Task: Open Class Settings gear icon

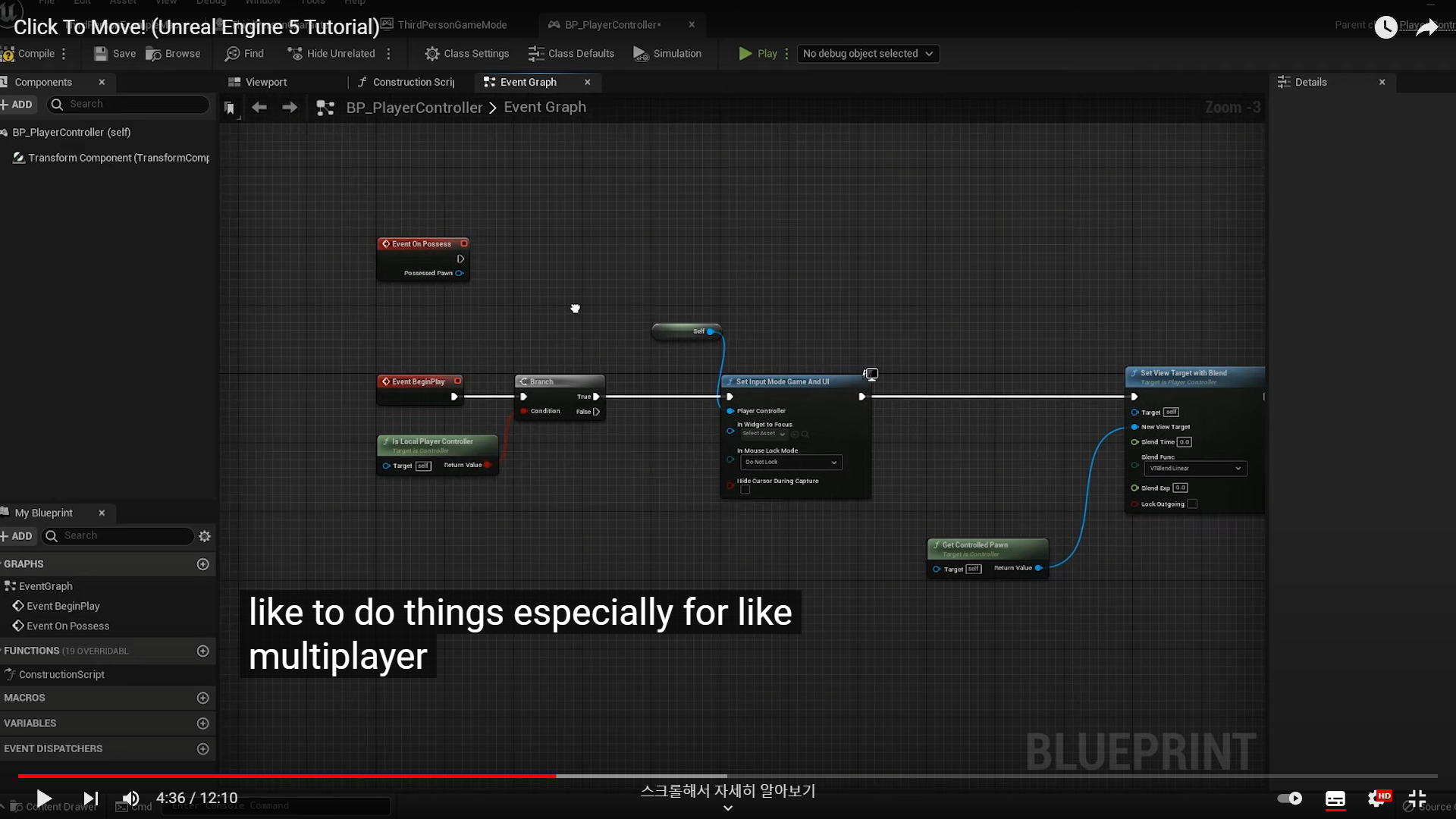Action: tap(432, 54)
